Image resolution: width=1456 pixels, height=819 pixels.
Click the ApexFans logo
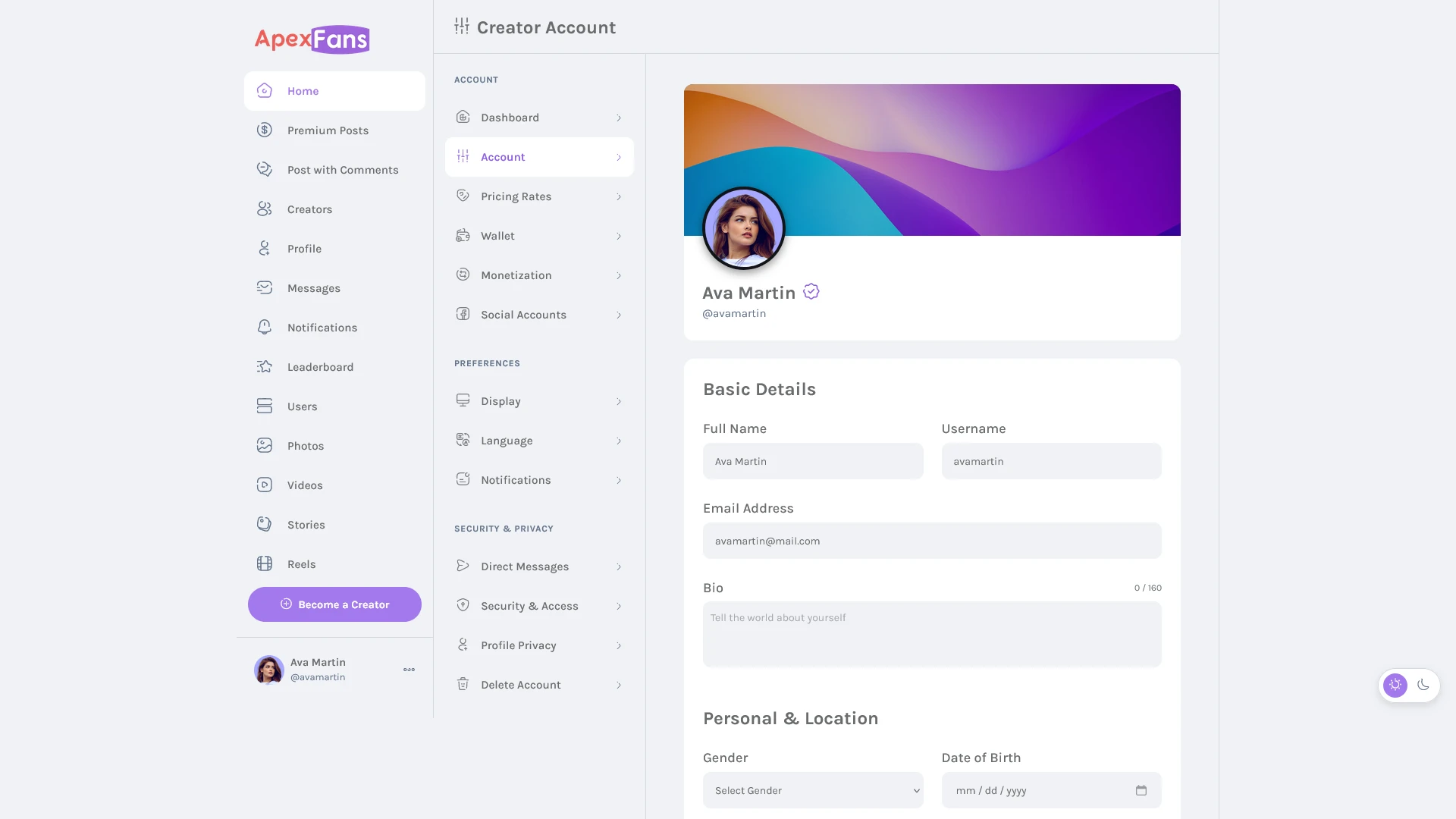312,39
